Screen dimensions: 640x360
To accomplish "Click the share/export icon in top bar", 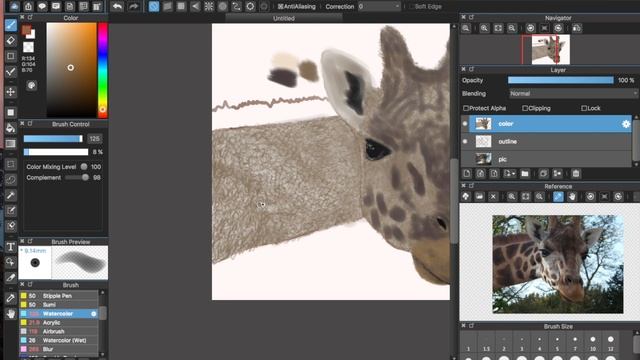I will [x=28, y=6].
